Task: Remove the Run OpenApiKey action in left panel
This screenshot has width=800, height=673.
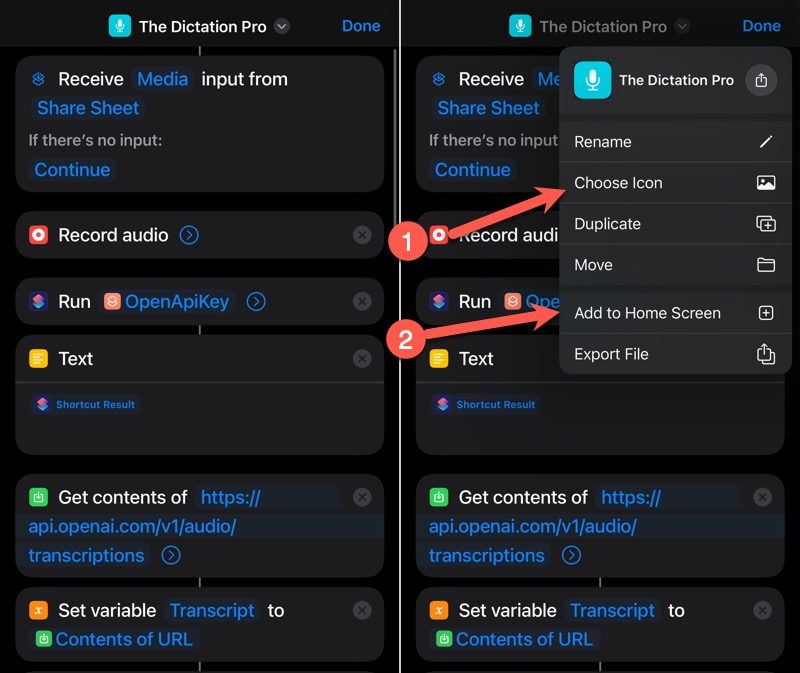Action: pos(362,302)
